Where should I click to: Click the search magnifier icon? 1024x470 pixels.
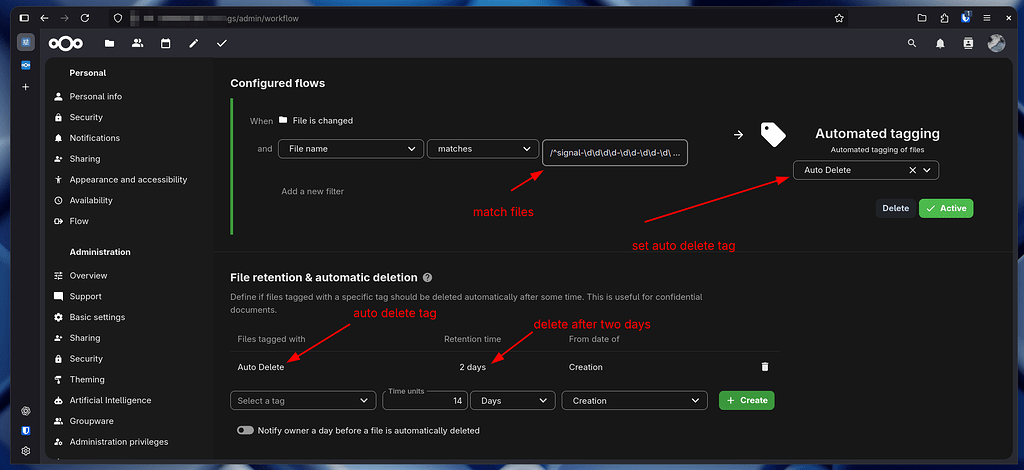tap(911, 43)
